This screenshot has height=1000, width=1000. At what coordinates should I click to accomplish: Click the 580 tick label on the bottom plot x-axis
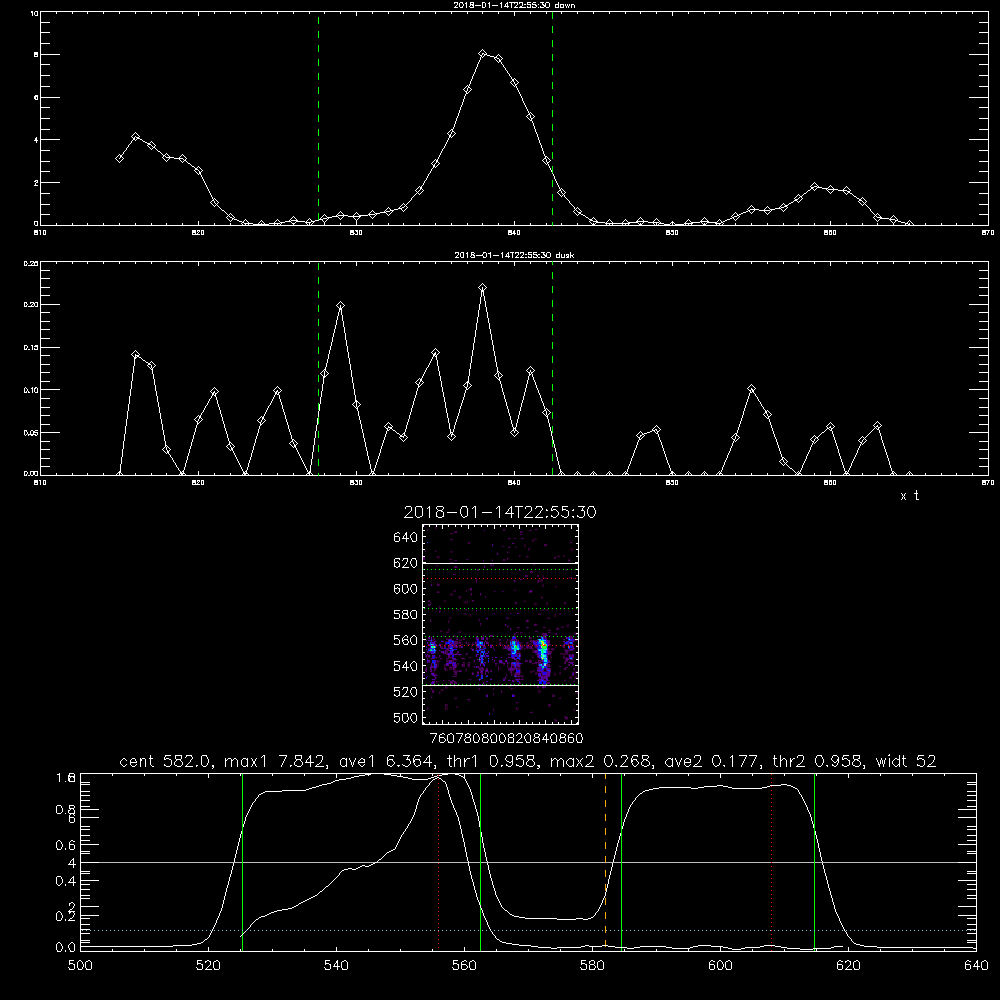tap(592, 965)
